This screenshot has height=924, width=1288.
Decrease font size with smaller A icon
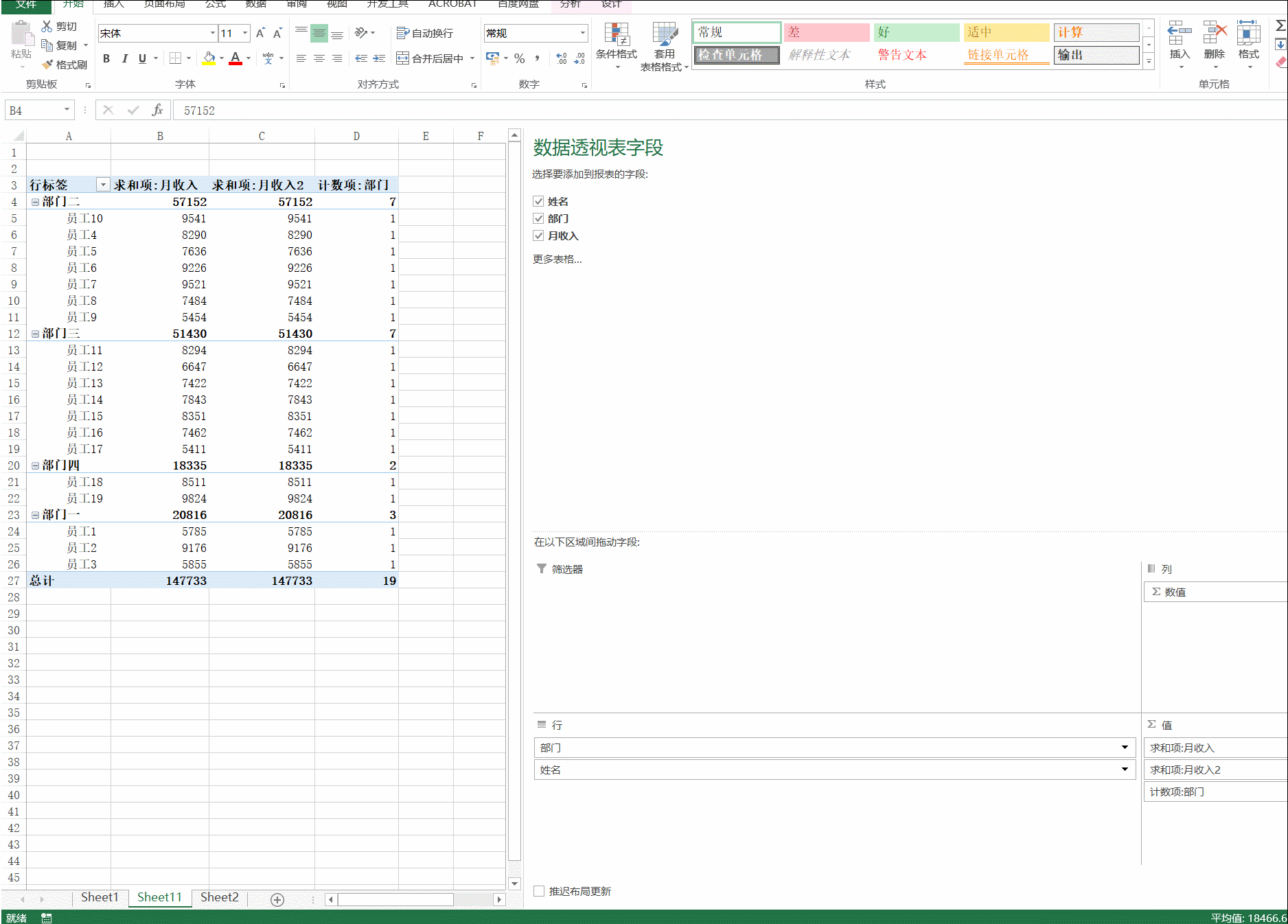[x=277, y=33]
